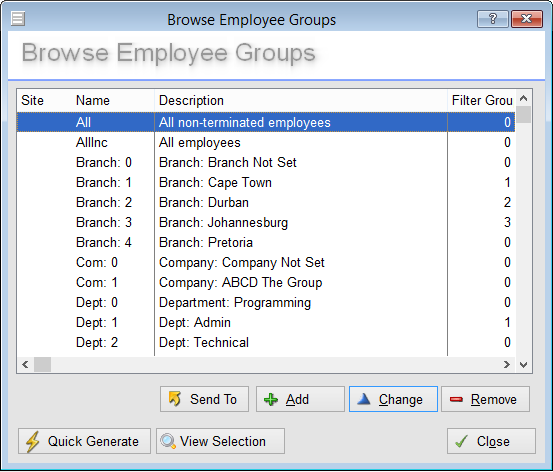Click the lightning bolt Quick Generate icon
The image size is (553, 472).
33,441
